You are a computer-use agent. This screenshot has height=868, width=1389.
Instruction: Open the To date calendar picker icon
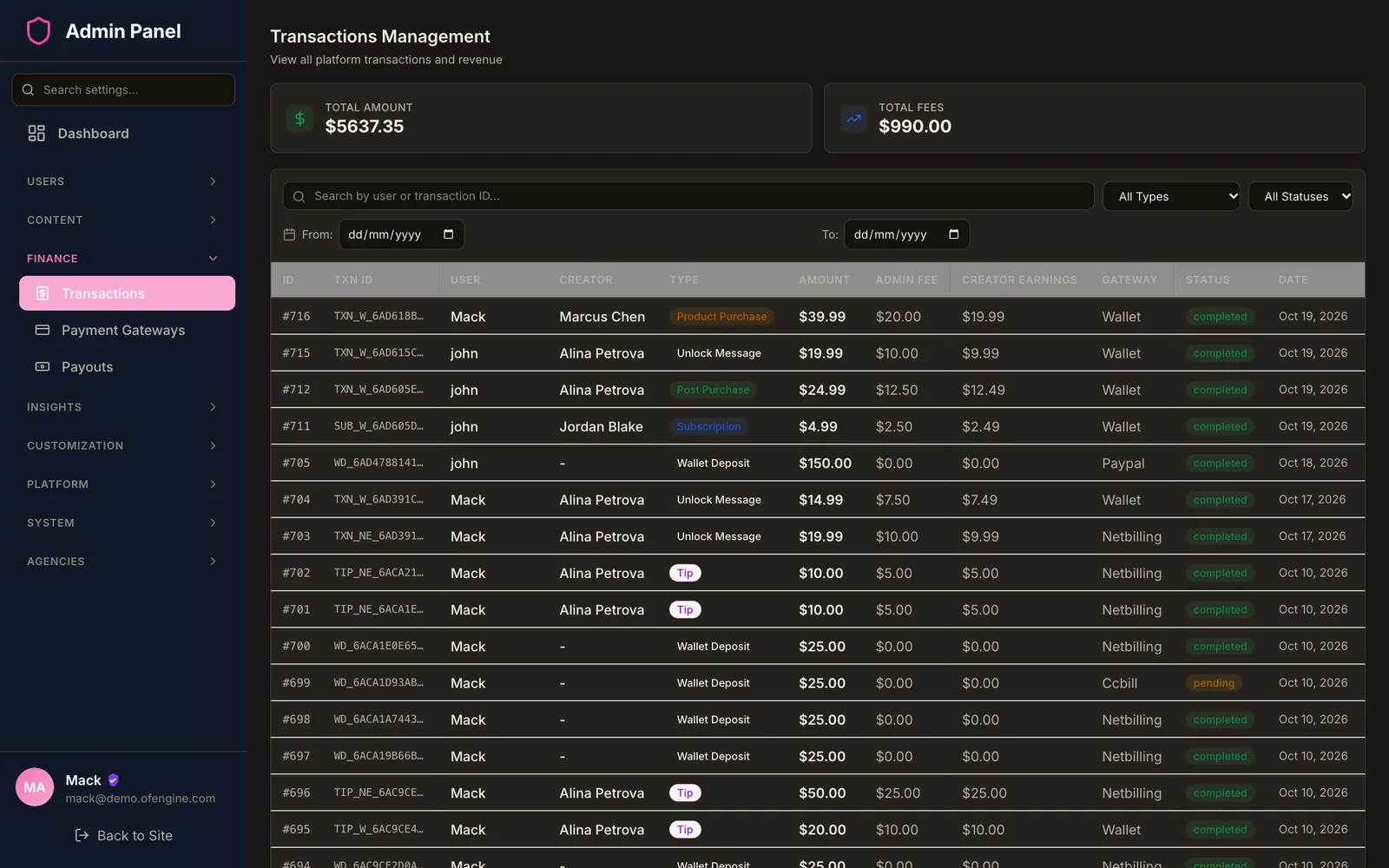point(953,234)
